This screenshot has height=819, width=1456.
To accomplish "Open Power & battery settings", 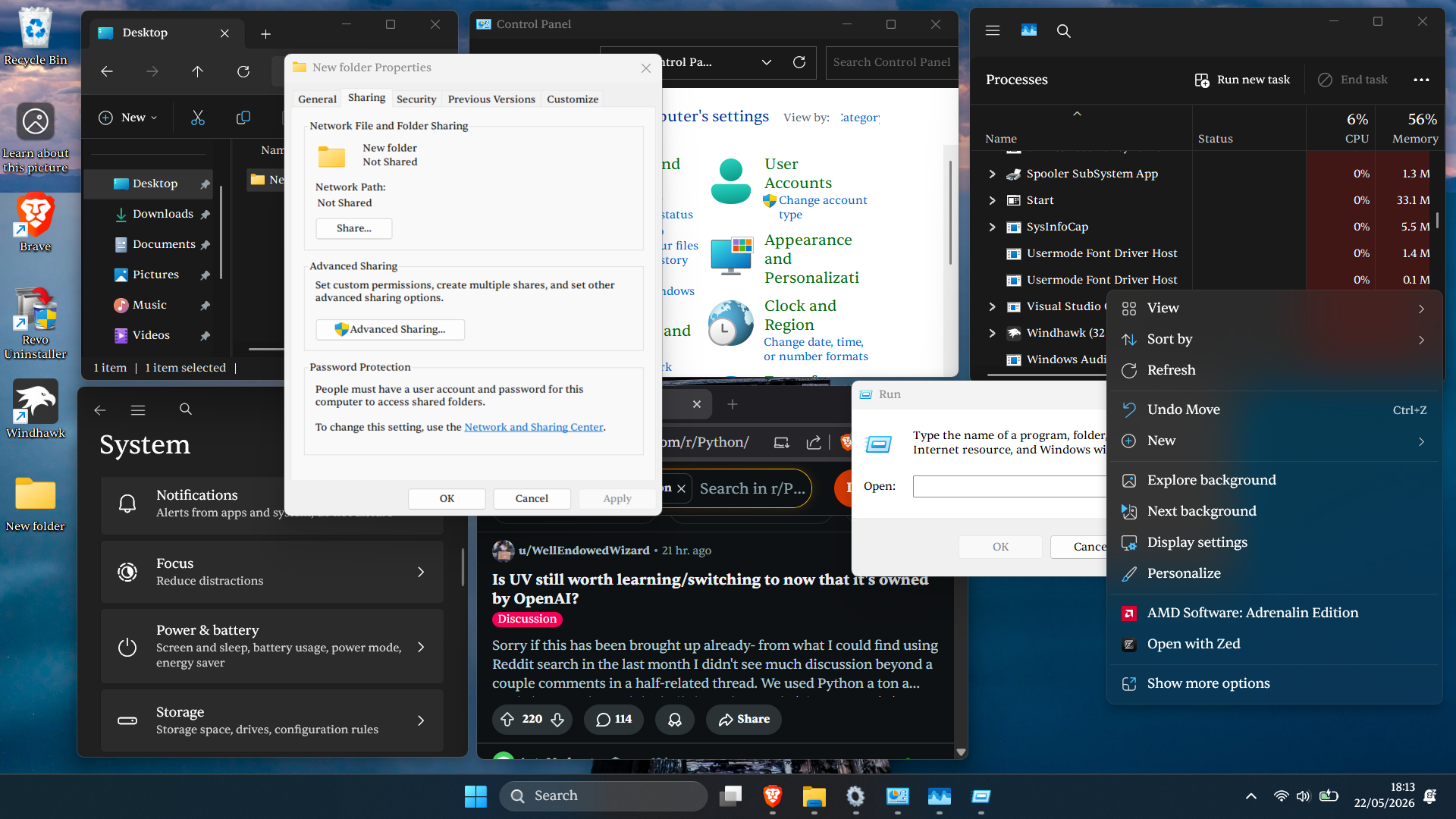I will tap(271, 646).
